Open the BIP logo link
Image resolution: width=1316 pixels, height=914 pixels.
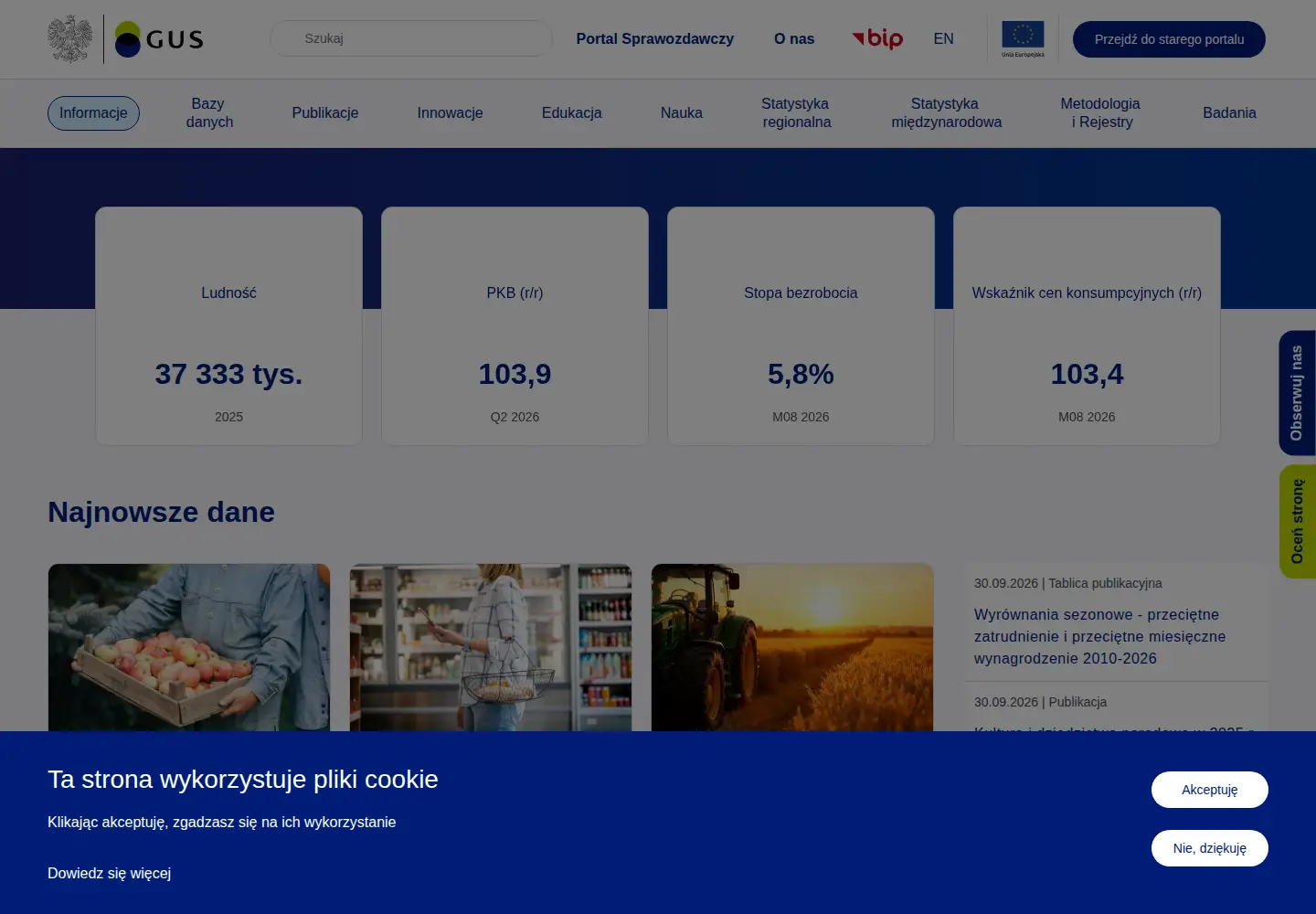click(877, 38)
